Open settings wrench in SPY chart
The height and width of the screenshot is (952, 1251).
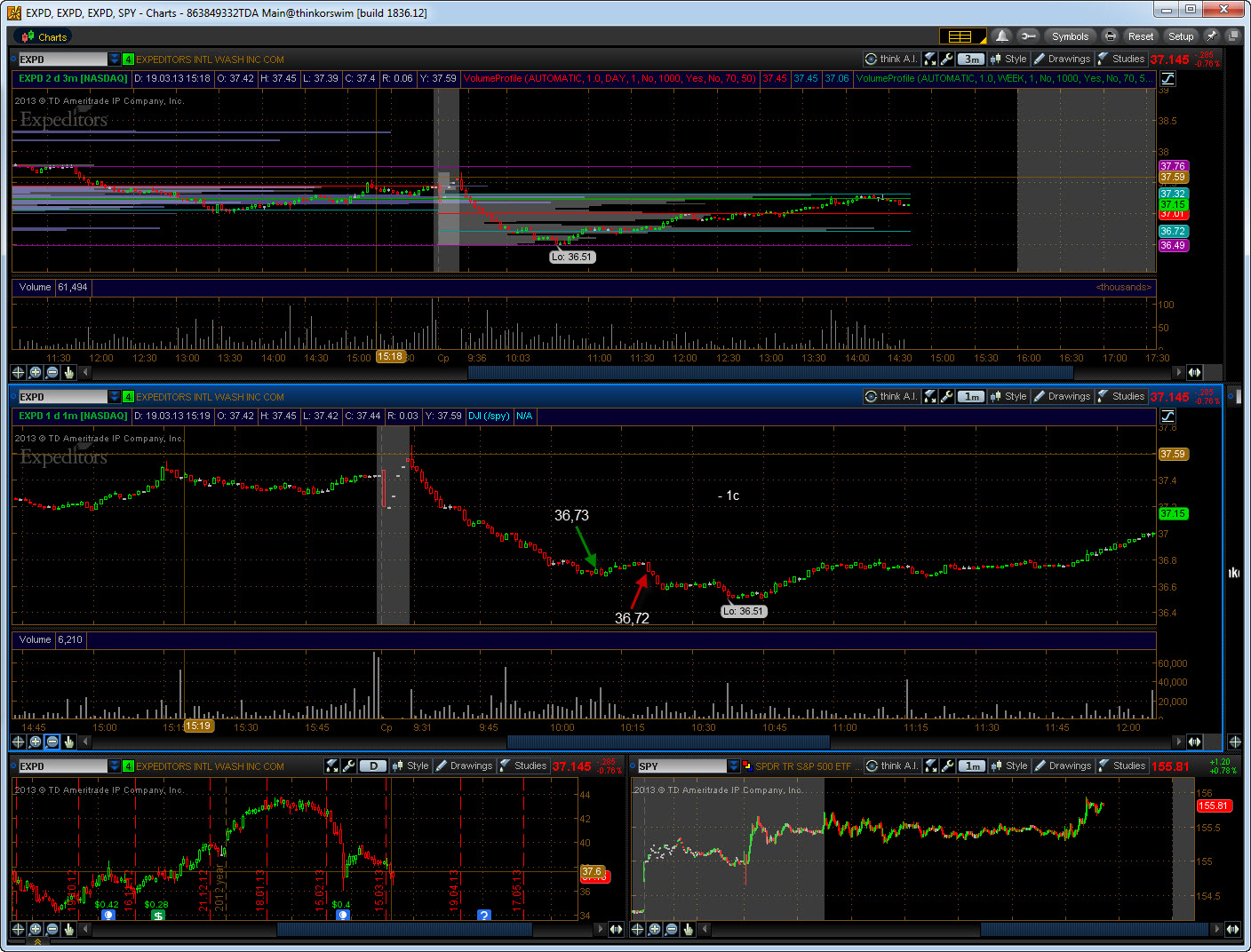coord(948,766)
